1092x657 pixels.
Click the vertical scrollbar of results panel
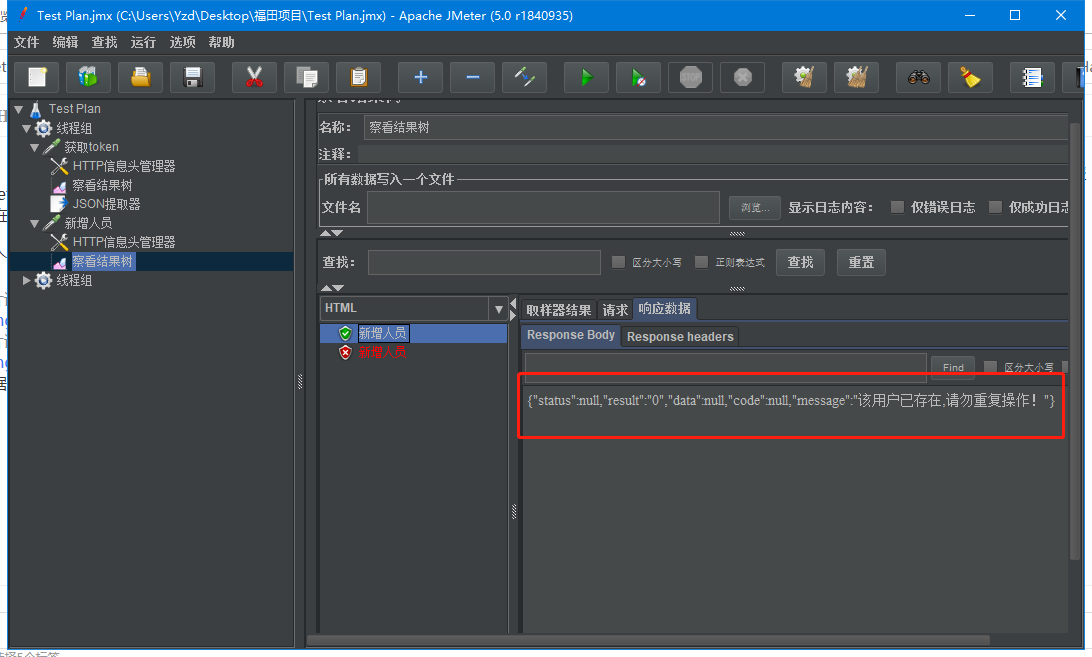click(x=1074, y=341)
